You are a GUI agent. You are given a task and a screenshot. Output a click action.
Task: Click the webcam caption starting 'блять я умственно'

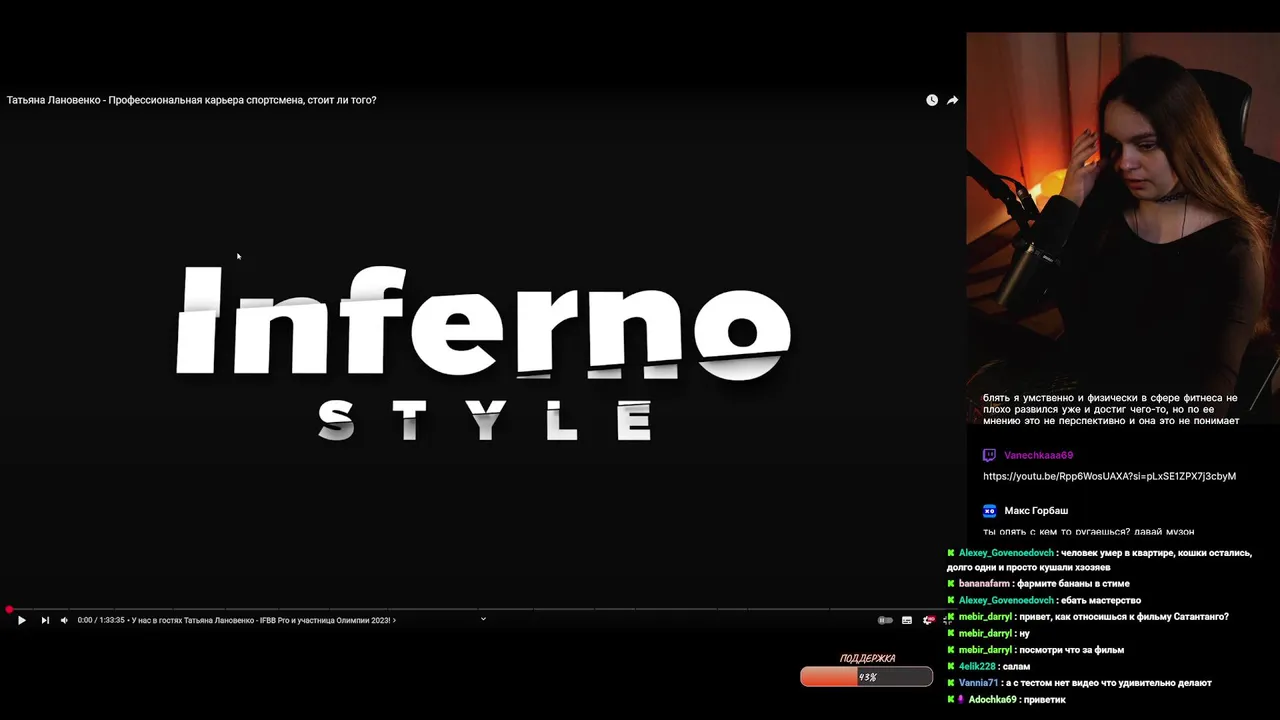1110,409
